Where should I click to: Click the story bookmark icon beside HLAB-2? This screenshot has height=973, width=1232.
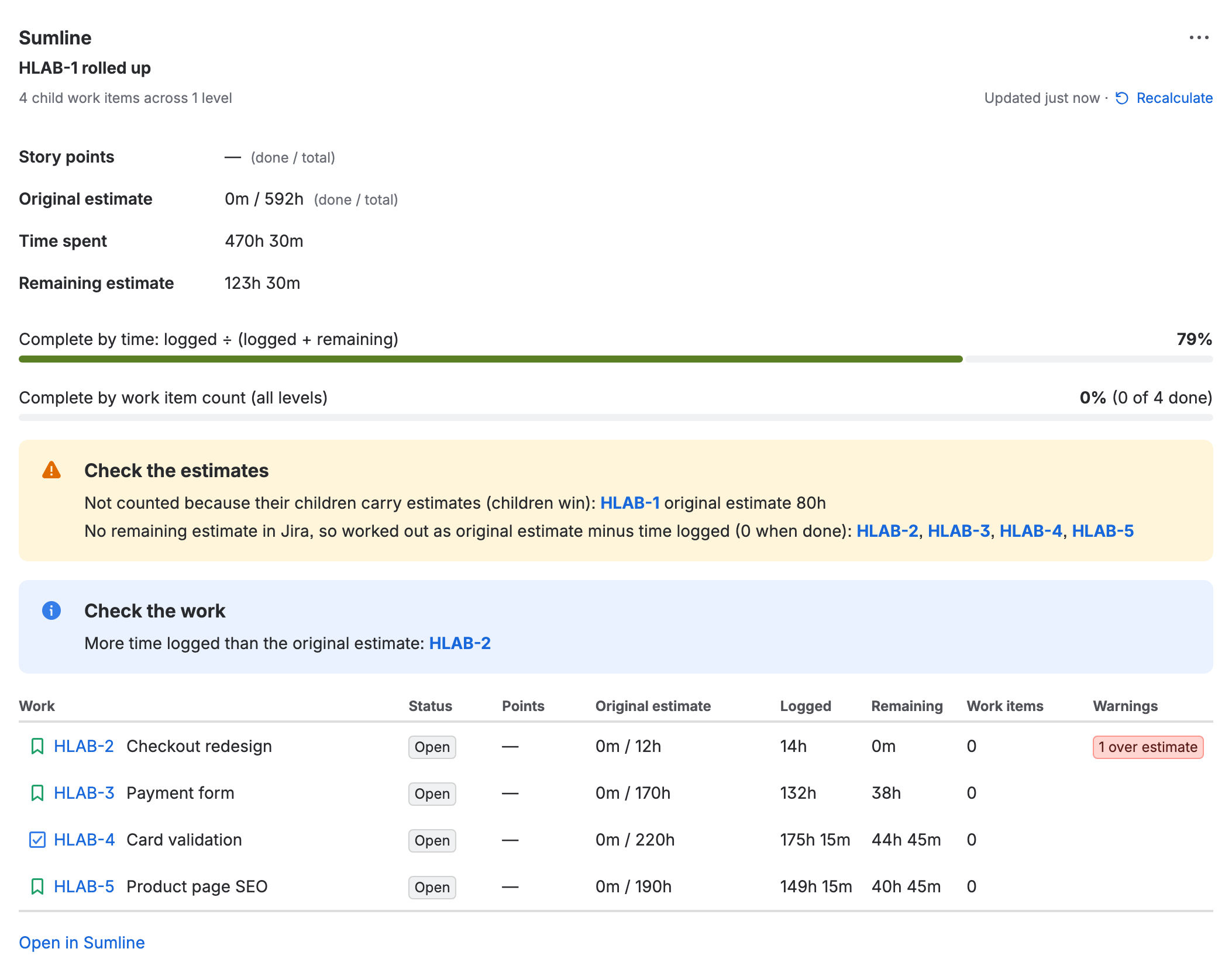click(x=37, y=746)
